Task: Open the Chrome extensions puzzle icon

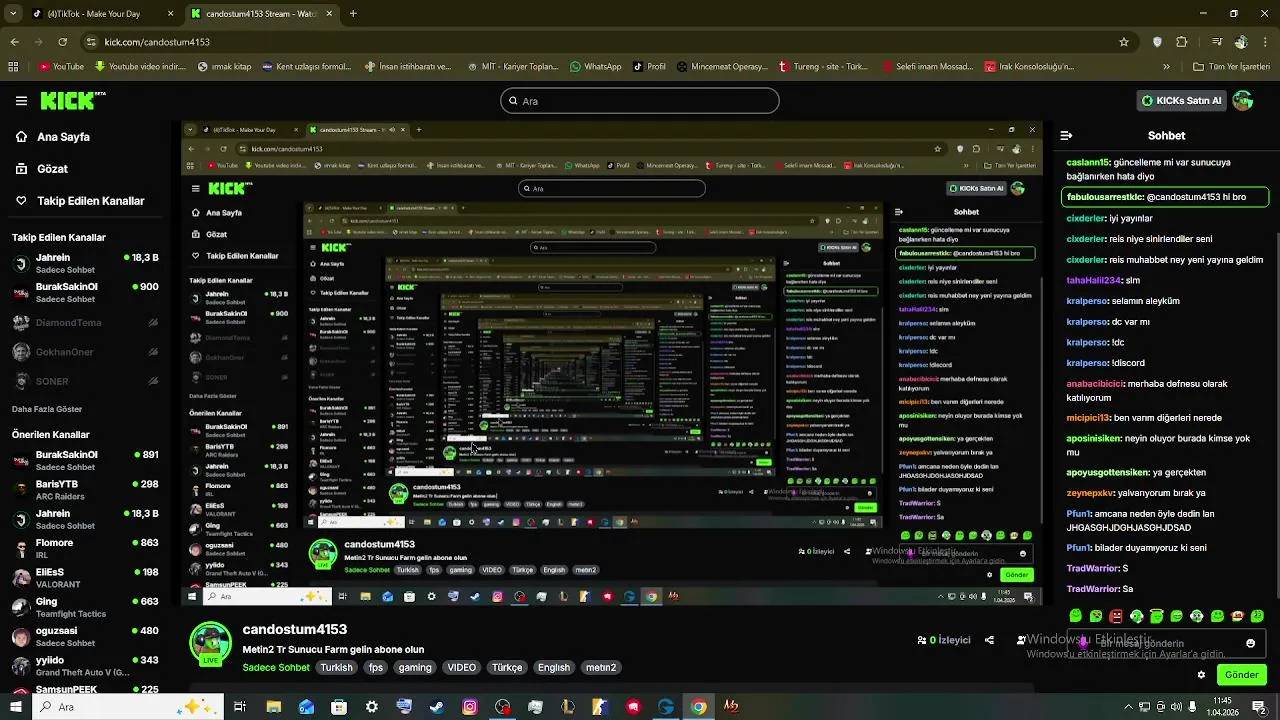Action: (x=1182, y=42)
